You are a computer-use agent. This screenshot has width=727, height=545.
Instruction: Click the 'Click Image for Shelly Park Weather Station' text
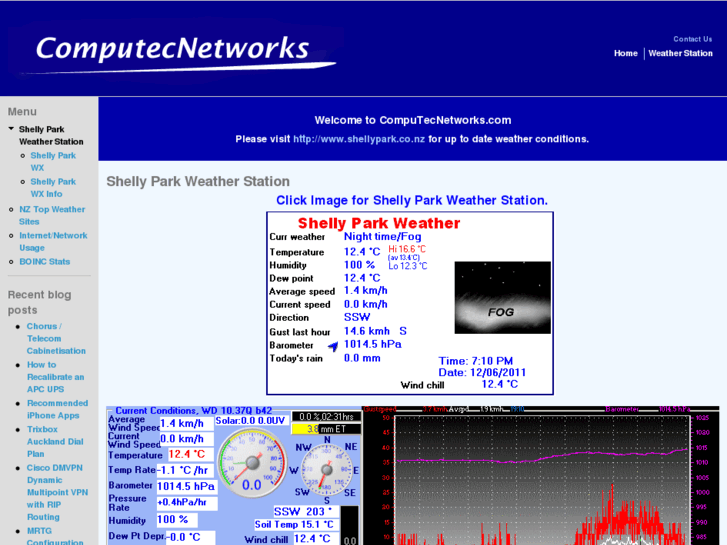pos(412,200)
